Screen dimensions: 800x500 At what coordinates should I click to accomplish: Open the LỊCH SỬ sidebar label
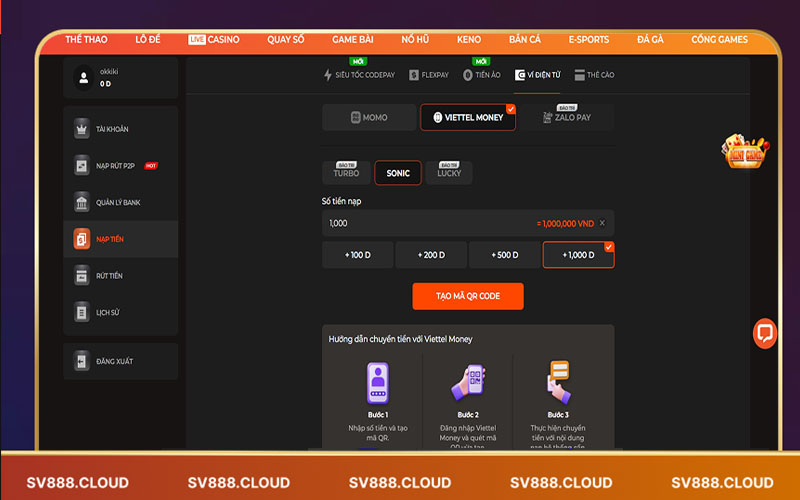point(108,312)
